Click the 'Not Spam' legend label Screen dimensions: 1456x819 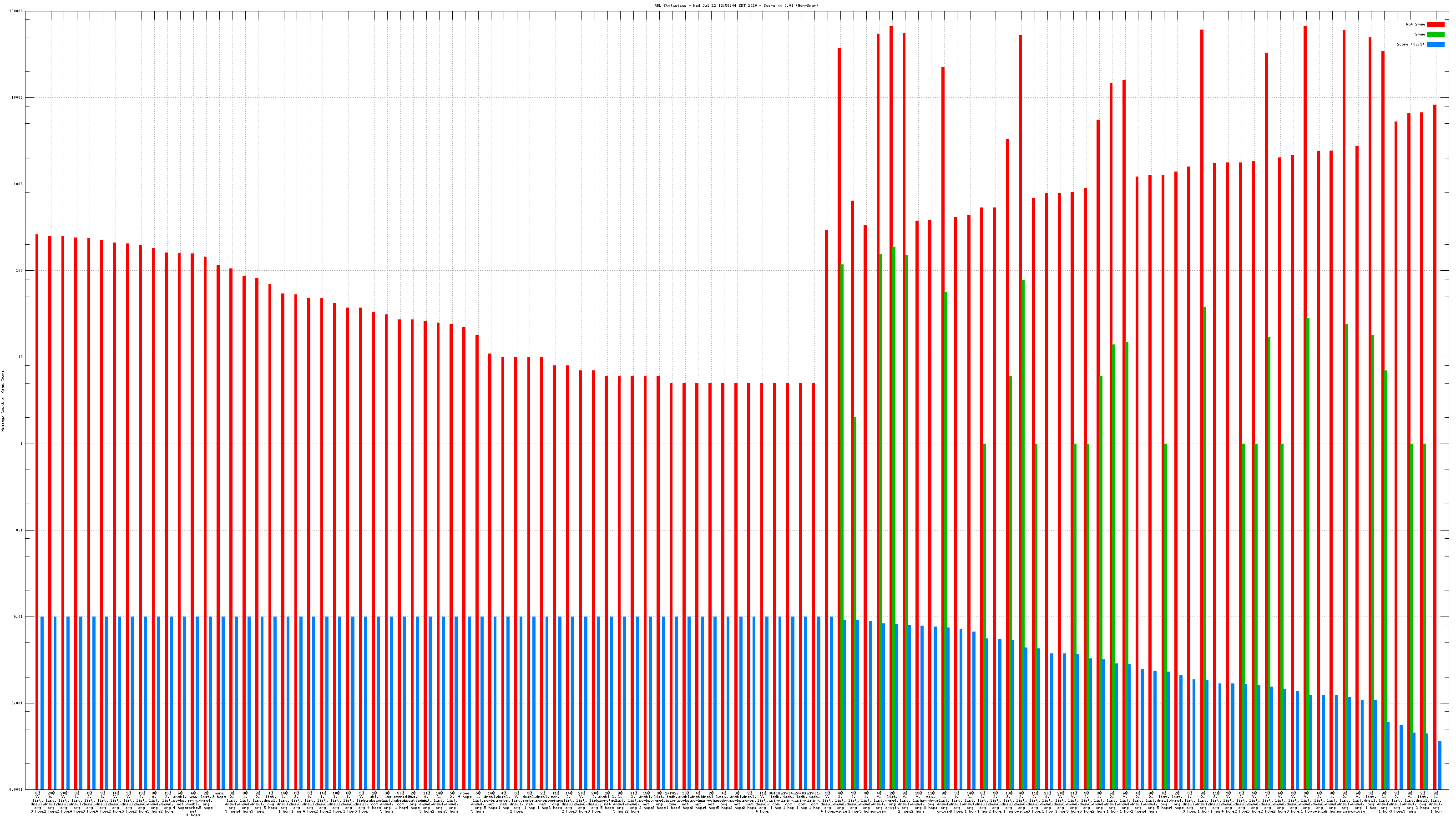click(x=1416, y=24)
